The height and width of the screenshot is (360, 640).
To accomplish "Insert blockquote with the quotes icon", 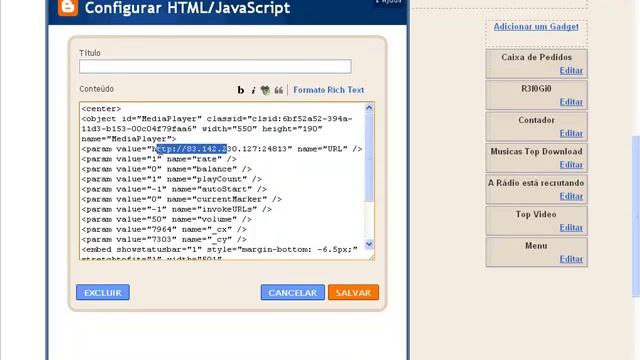I will point(278,90).
